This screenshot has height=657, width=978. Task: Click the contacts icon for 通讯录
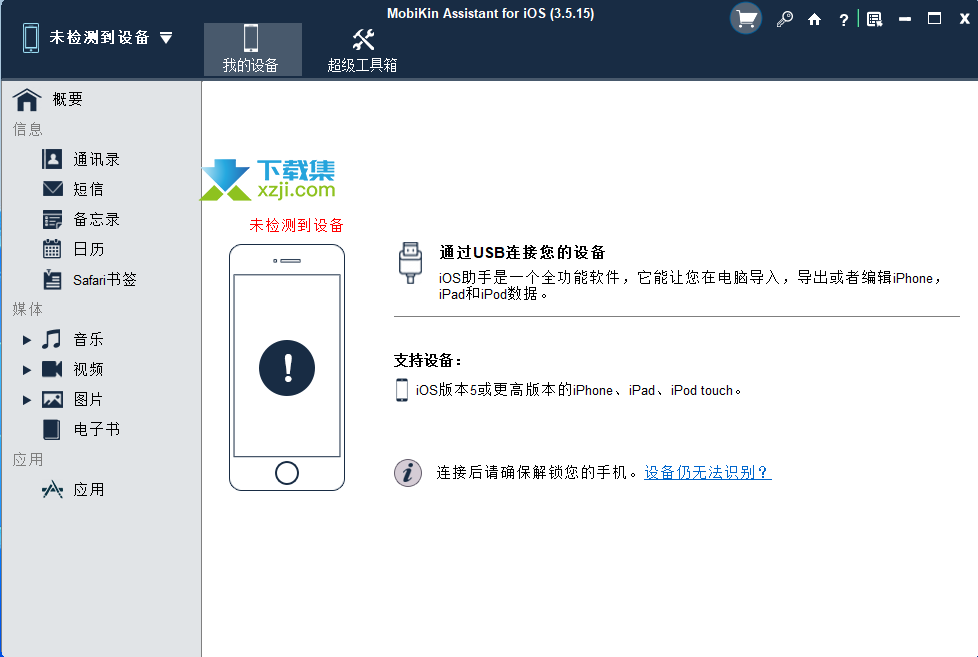click(x=52, y=159)
